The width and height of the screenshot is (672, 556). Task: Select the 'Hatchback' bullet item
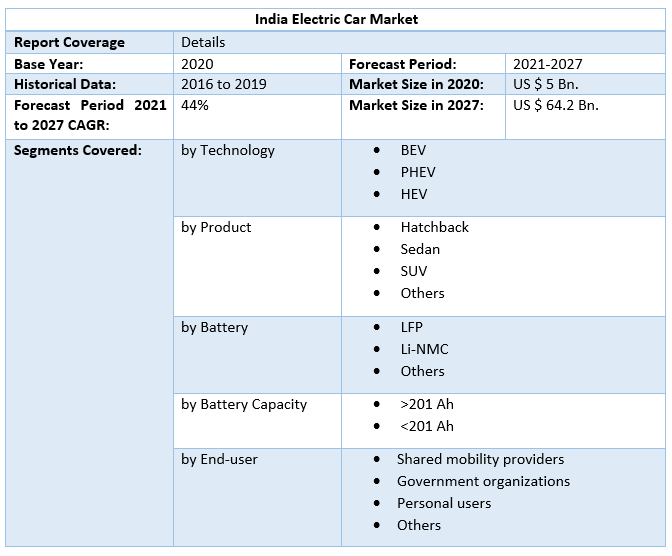(435, 227)
